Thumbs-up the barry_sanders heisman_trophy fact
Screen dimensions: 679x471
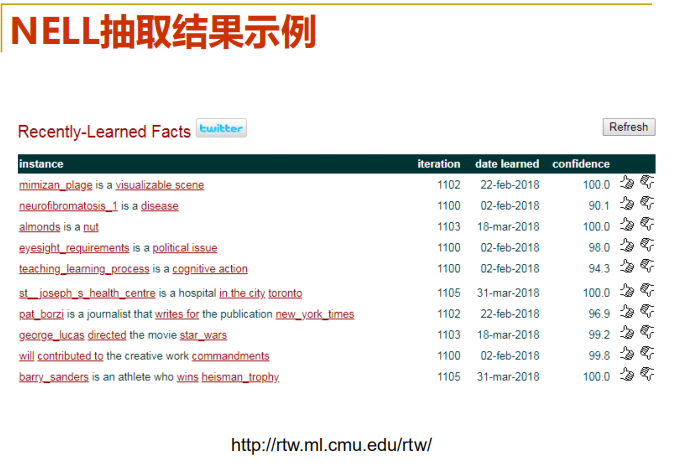click(626, 375)
